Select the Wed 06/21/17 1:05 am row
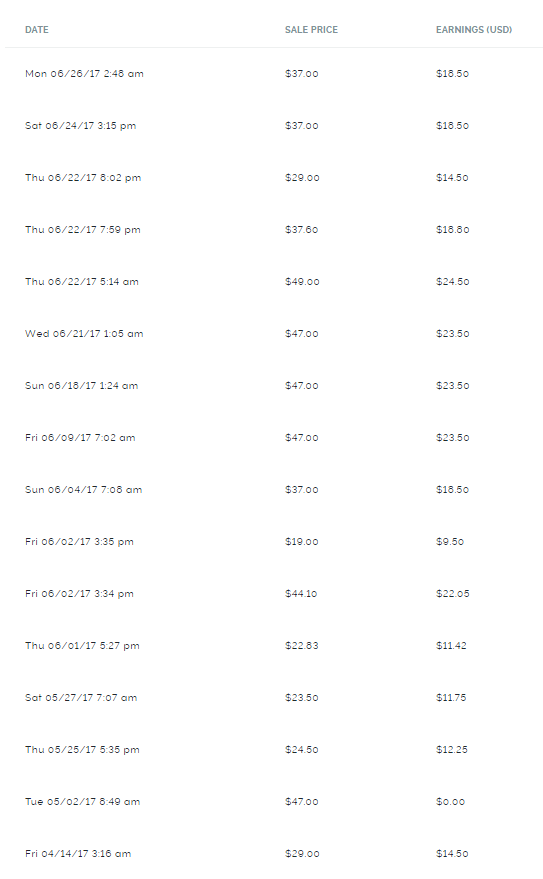Viewport: 543px width, 879px height. 274,334
